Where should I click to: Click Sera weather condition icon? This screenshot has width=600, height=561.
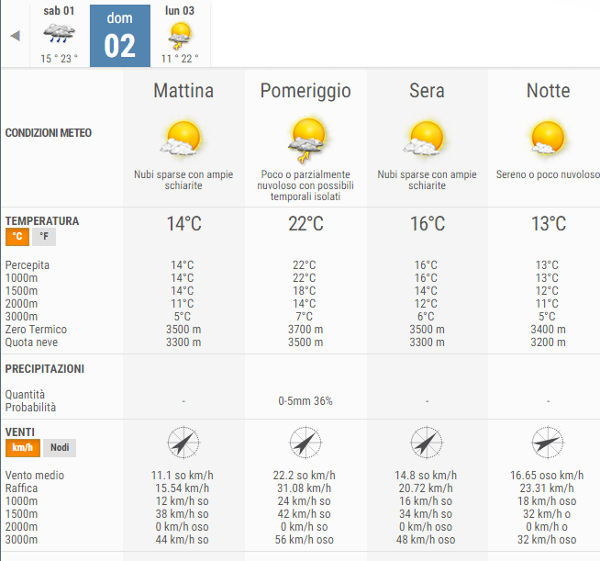(x=424, y=138)
